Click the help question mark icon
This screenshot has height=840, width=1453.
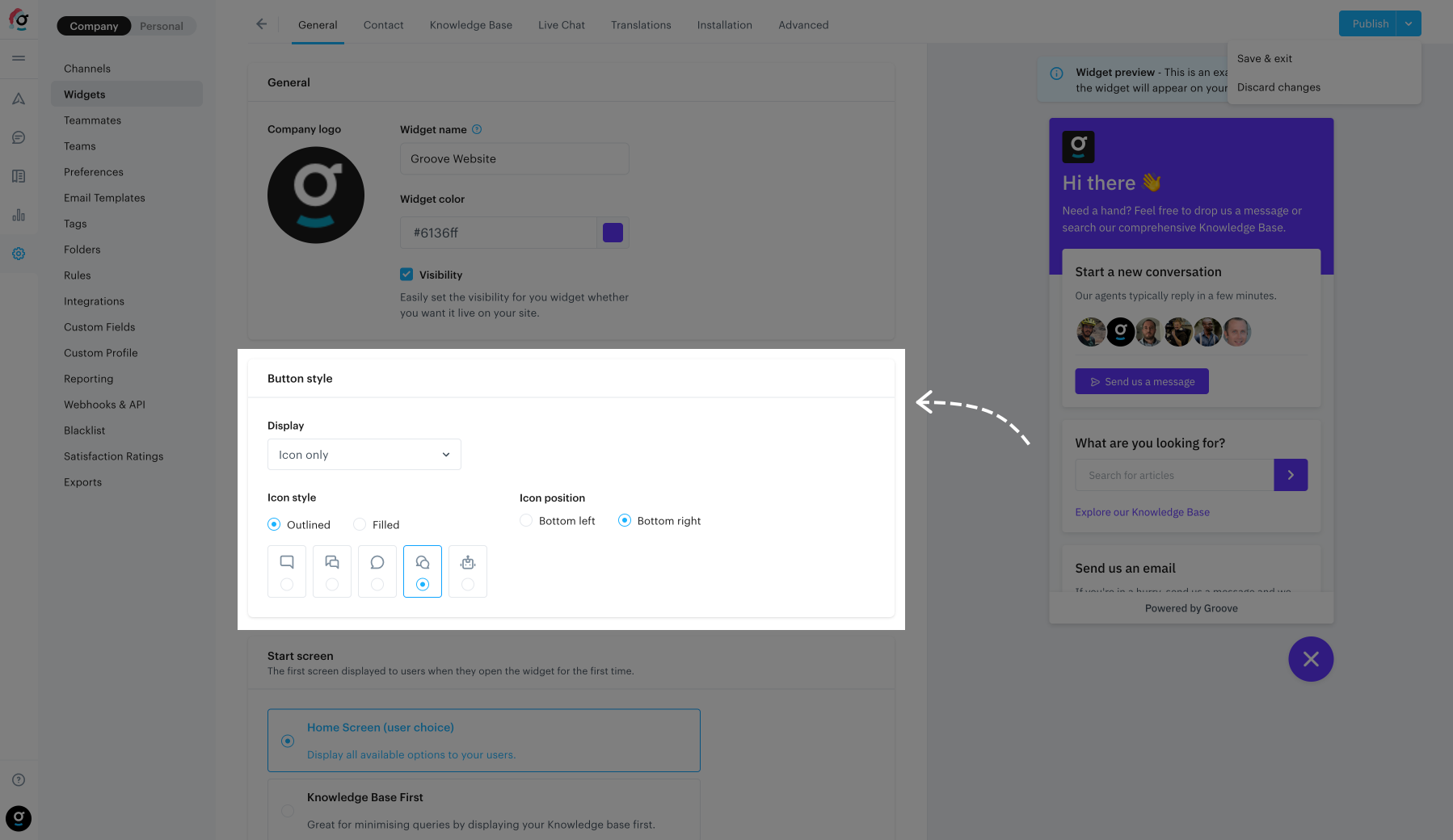coord(19,779)
